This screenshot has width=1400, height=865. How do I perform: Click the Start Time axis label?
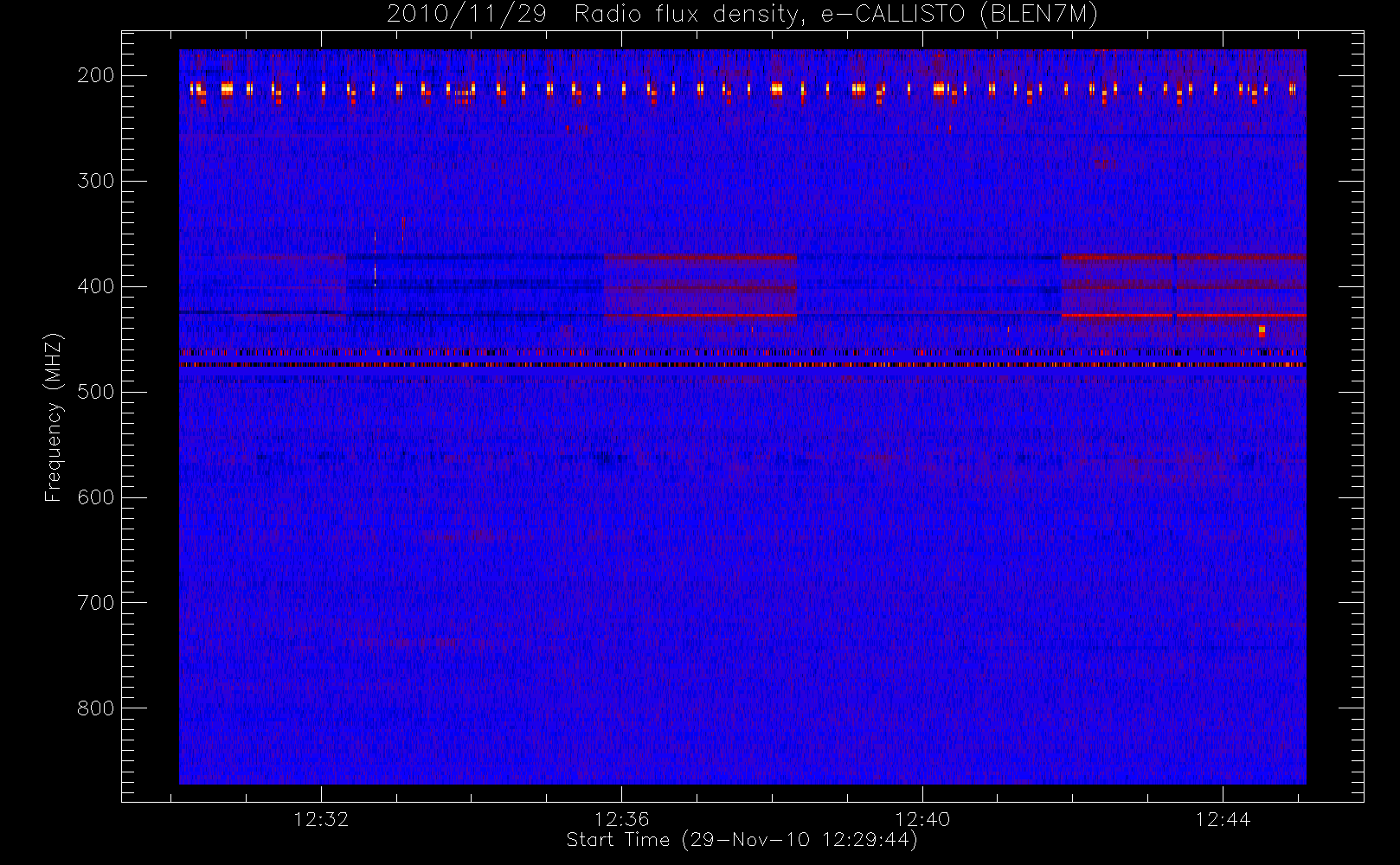pyautogui.click(x=742, y=840)
